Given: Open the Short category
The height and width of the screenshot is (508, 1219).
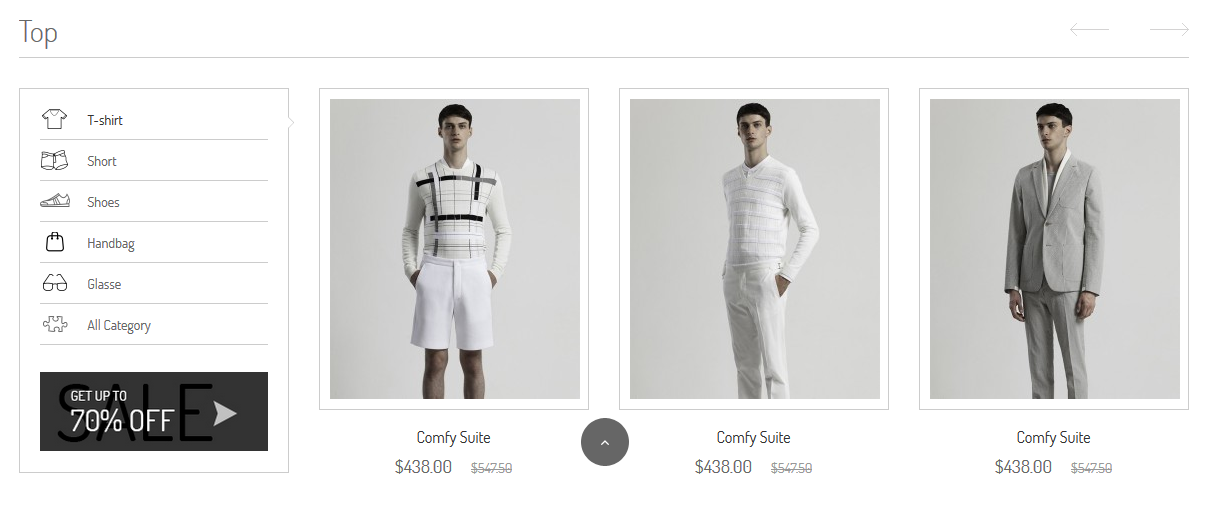Looking at the screenshot, I should coord(102,161).
